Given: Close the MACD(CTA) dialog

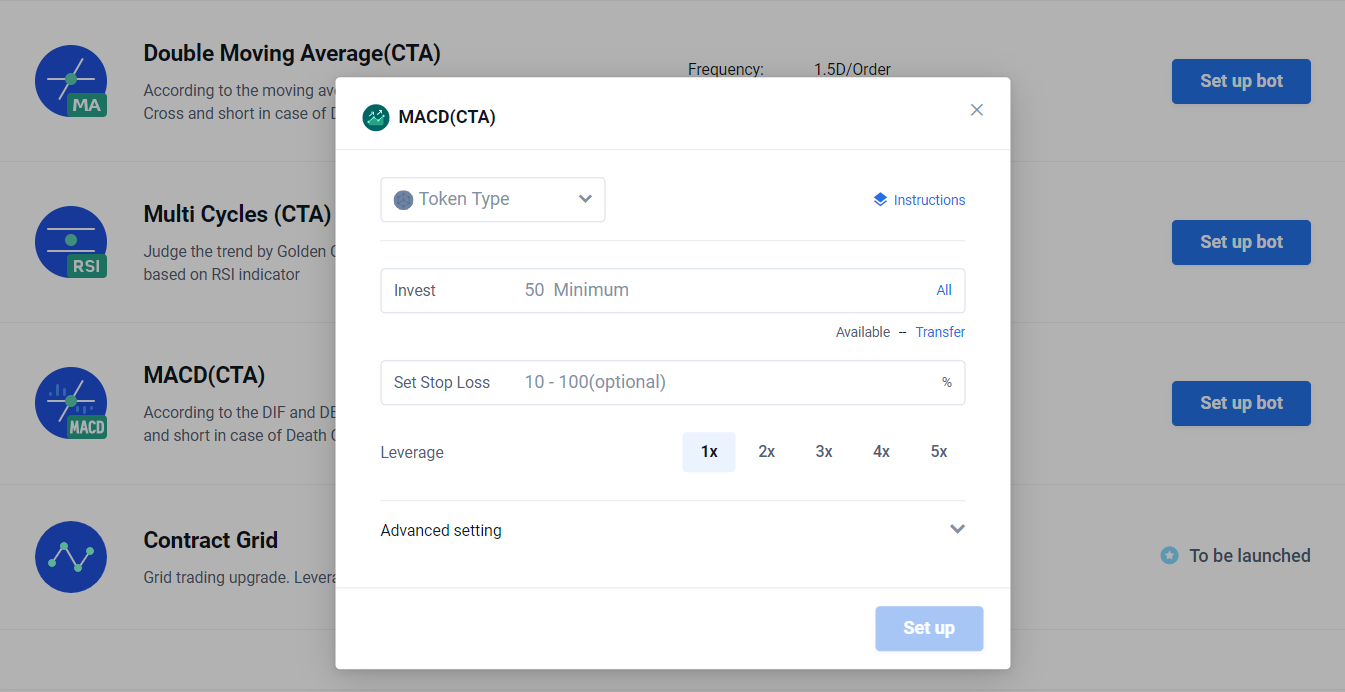Looking at the screenshot, I should point(977,110).
